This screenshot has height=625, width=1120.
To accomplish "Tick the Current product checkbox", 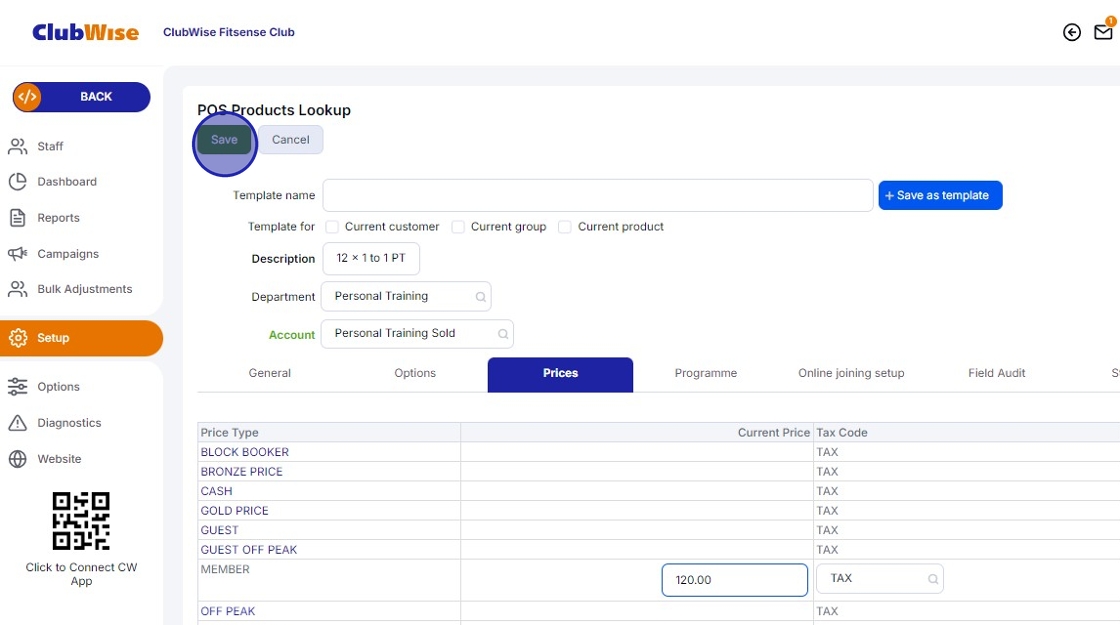I will click(564, 227).
